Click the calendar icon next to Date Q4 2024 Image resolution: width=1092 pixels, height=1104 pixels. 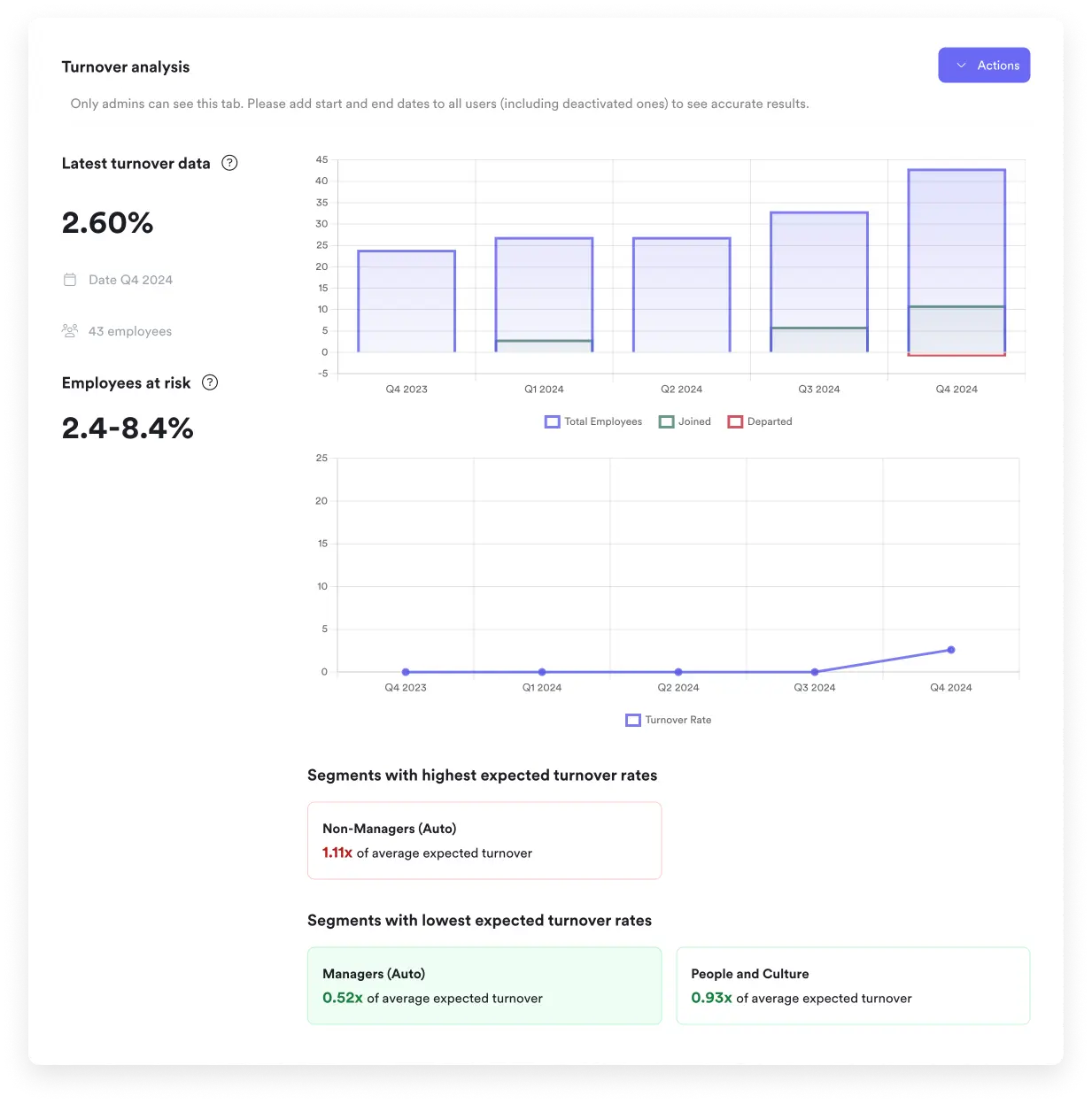(70, 279)
